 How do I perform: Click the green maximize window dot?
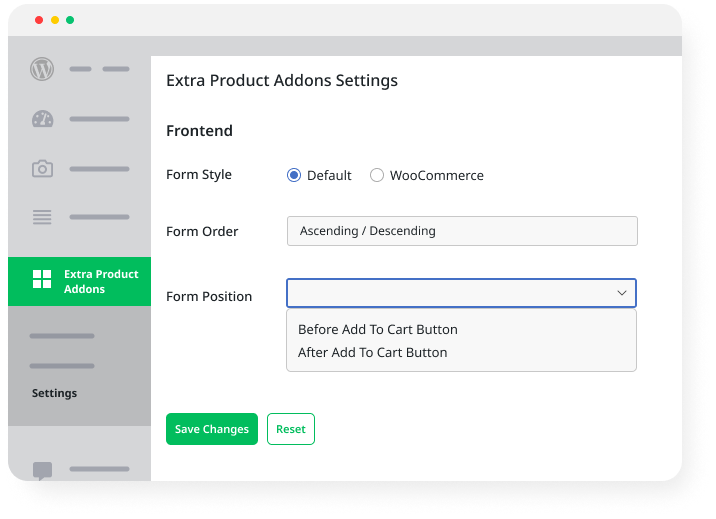70,20
